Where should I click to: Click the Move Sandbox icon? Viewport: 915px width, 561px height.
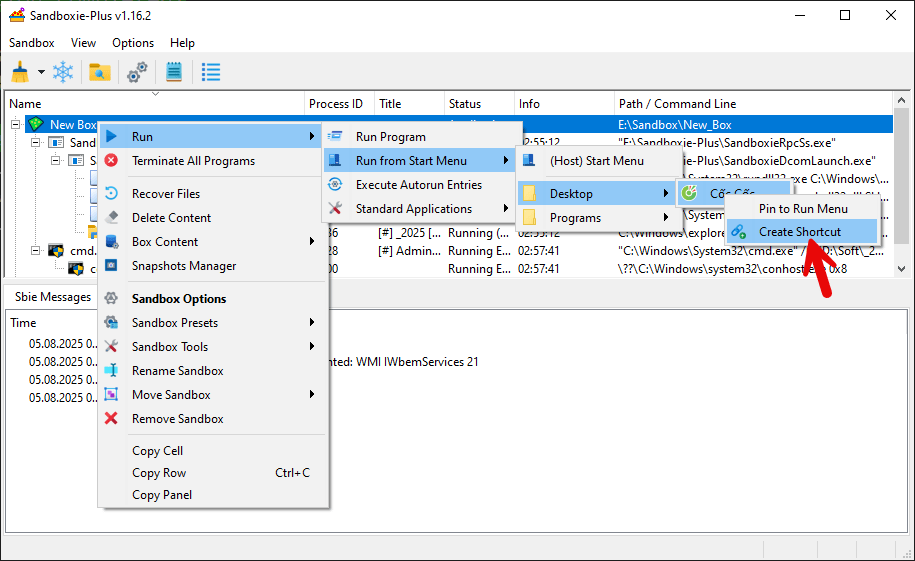(x=111, y=395)
